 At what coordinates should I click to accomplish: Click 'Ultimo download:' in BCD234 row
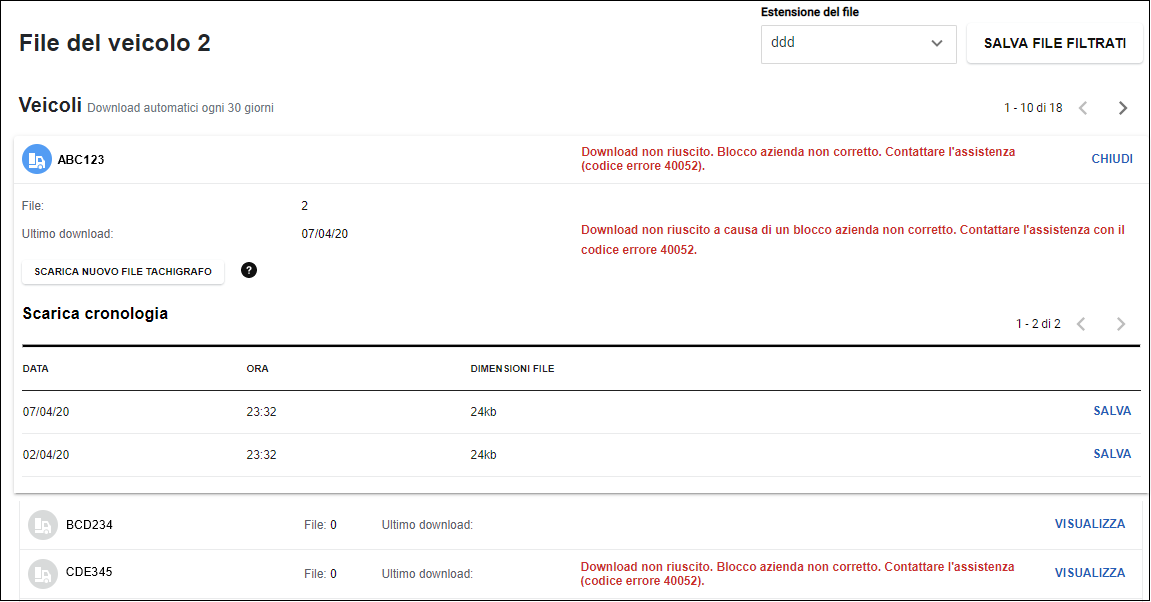427,525
